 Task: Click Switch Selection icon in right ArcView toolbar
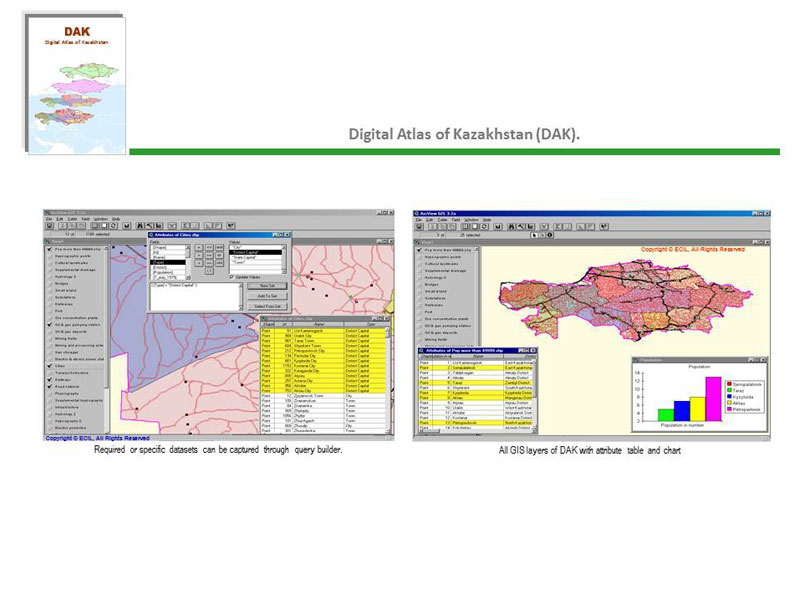click(484, 227)
